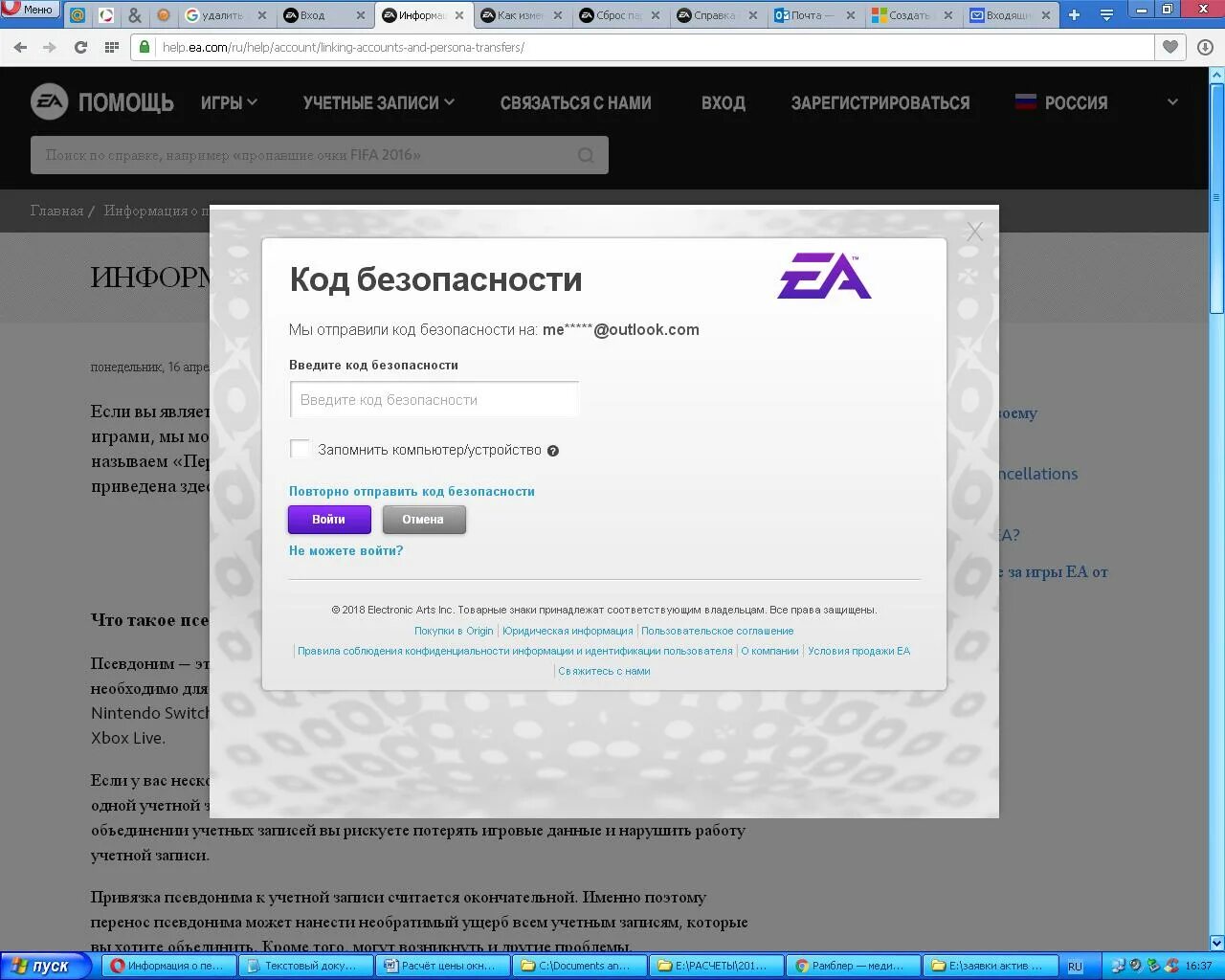Open the Windows пуск Start button

point(46,966)
